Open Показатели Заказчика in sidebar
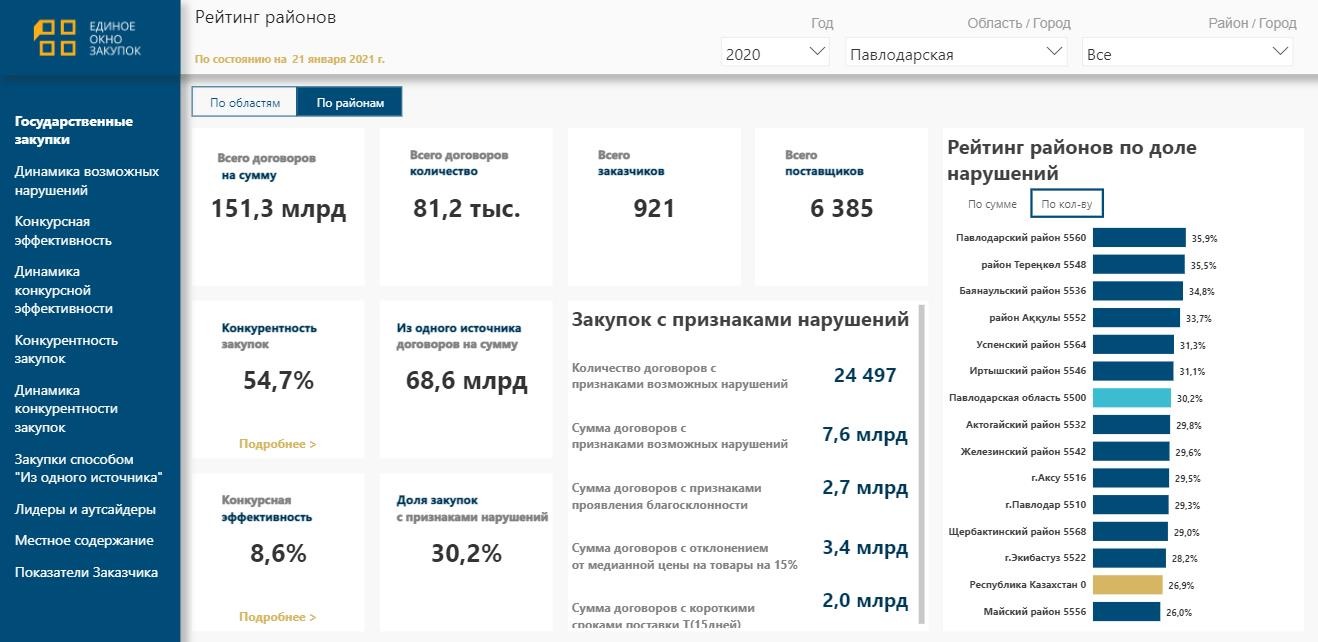The height and width of the screenshot is (642, 1318). [x=86, y=573]
